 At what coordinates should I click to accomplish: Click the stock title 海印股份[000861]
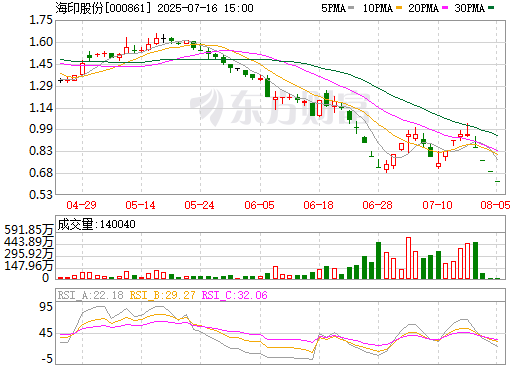[x=103, y=8]
